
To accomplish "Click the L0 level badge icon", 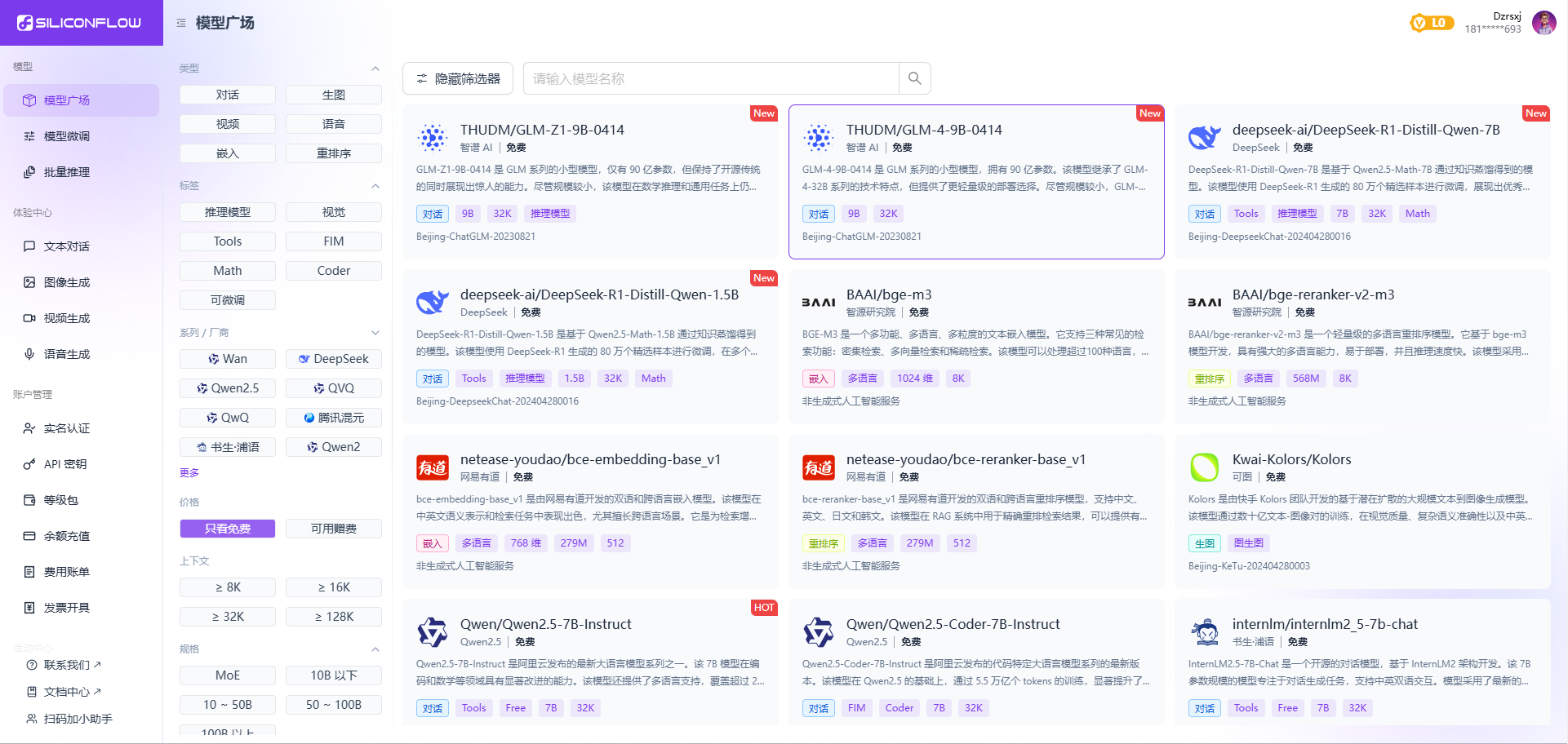I will pyautogui.click(x=1431, y=23).
